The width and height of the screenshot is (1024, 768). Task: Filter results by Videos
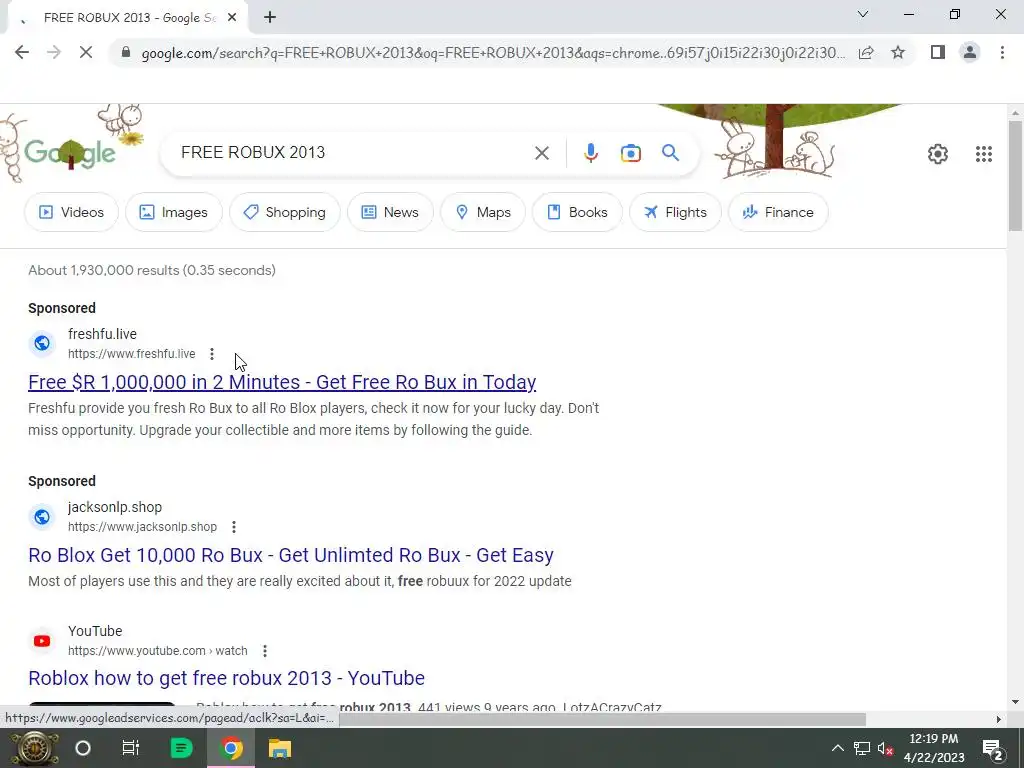pyautogui.click(x=71, y=212)
